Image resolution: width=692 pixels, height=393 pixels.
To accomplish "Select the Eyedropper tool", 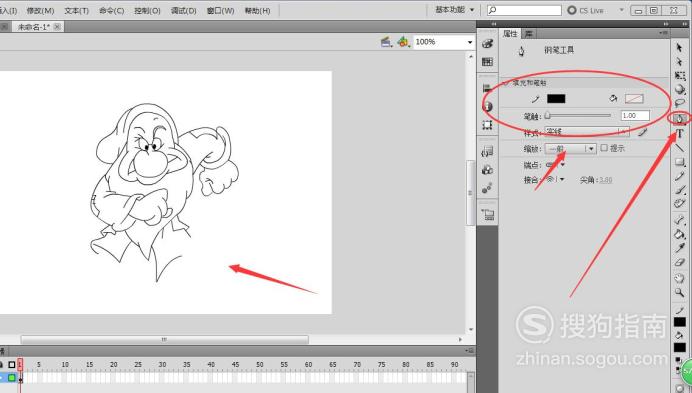I will 680,248.
